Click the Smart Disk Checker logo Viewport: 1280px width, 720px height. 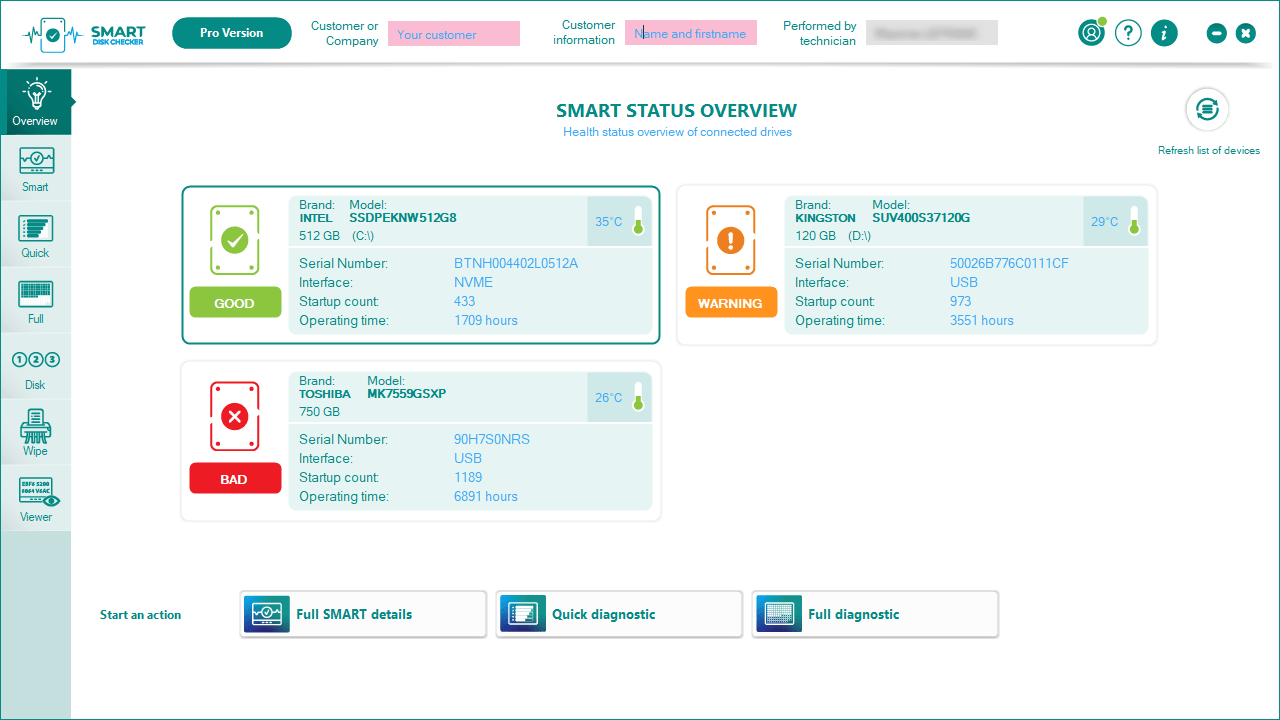coord(84,34)
